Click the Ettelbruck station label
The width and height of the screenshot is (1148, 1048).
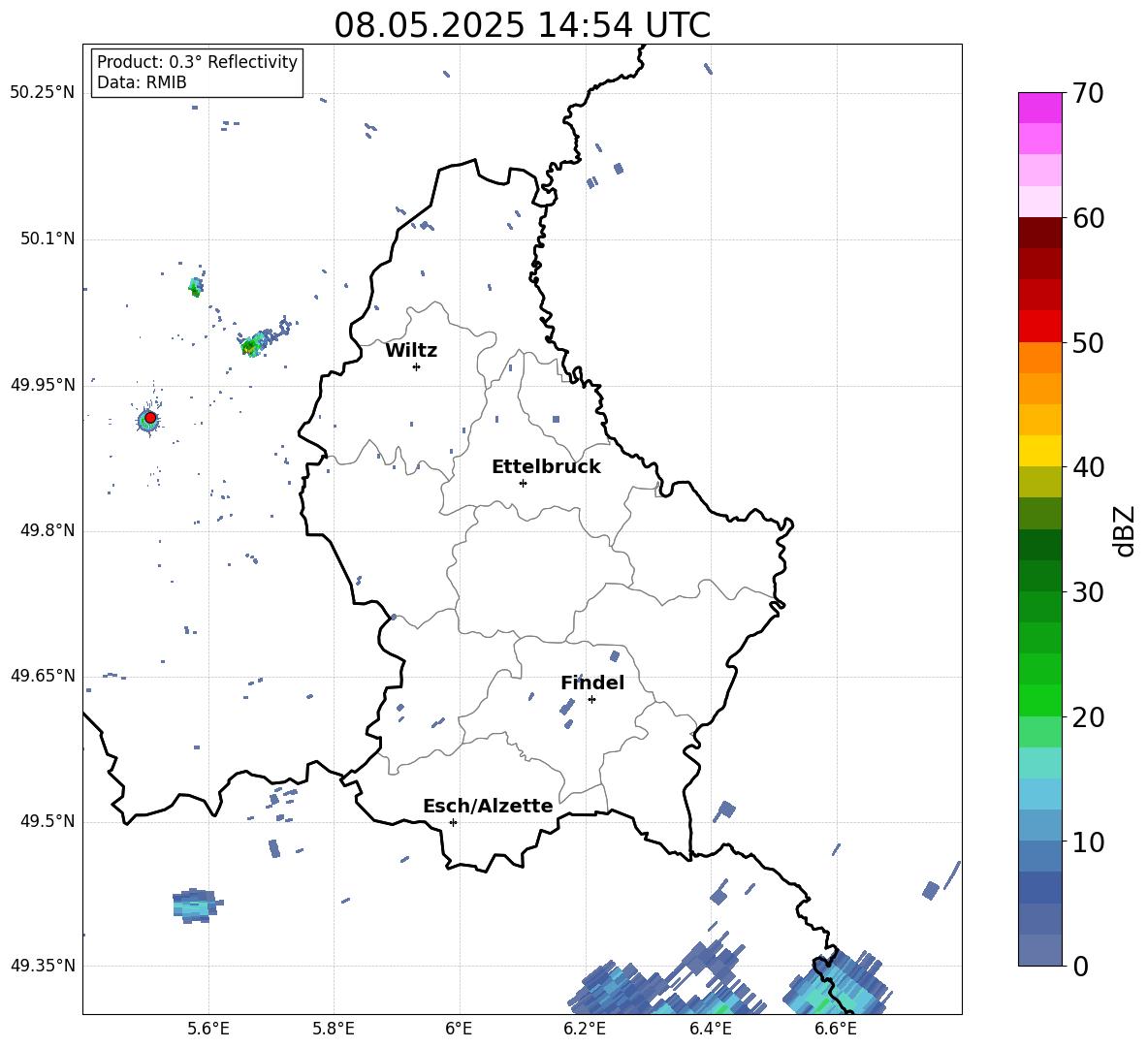546,467
